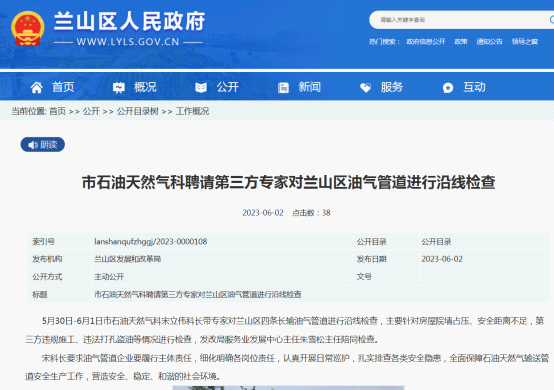
Task: Click hot search link 政府信息公开
Action: point(426,42)
